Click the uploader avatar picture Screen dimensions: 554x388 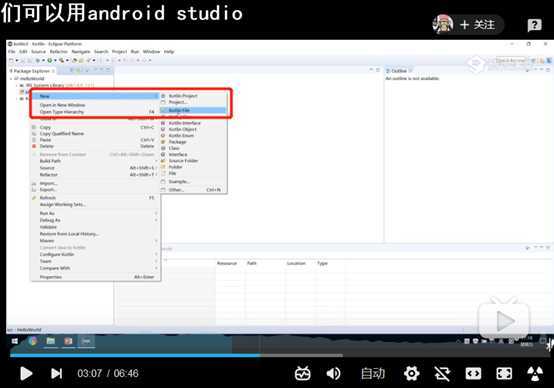point(443,24)
